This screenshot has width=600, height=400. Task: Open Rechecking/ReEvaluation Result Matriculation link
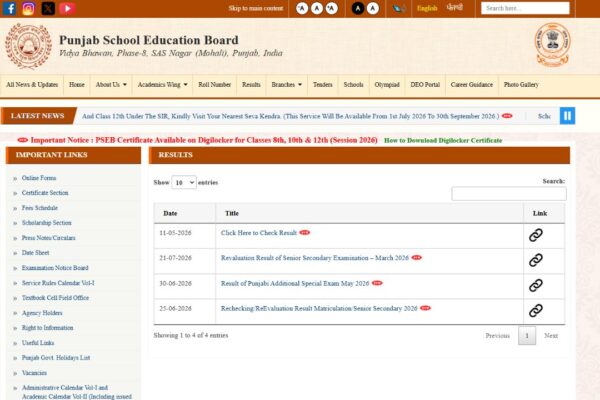(x=319, y=309)
